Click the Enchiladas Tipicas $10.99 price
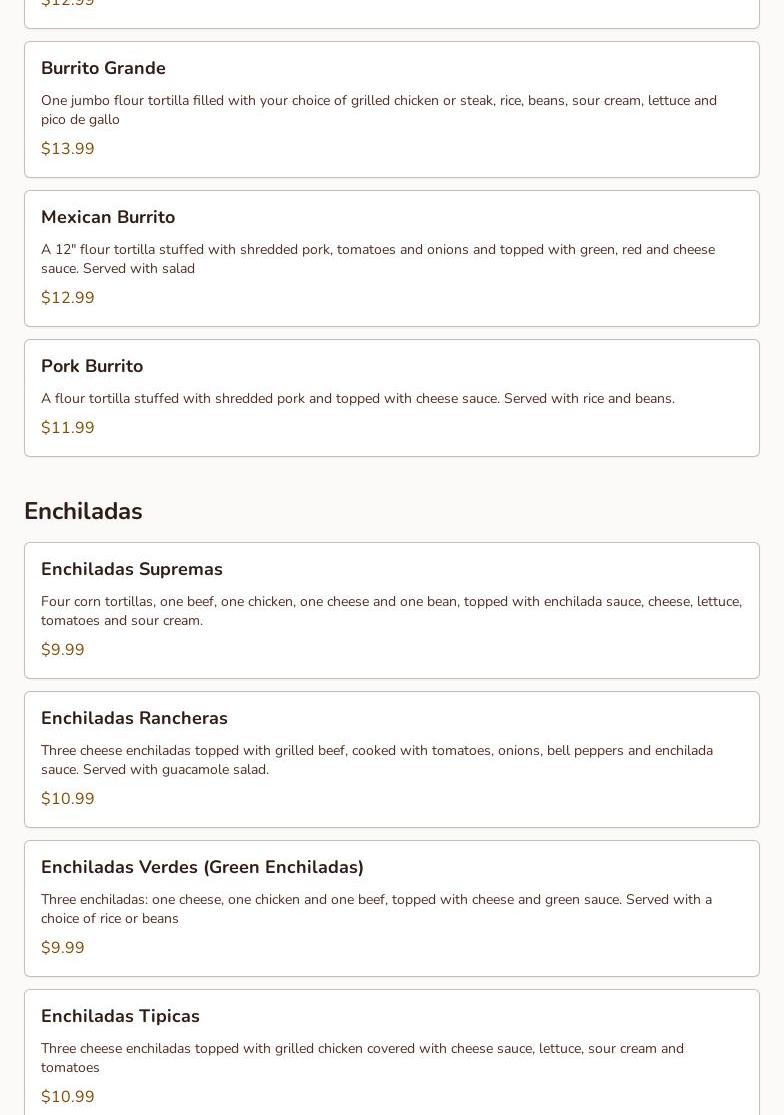Screen dimensions: 784x1115 tap(68, 1097)
